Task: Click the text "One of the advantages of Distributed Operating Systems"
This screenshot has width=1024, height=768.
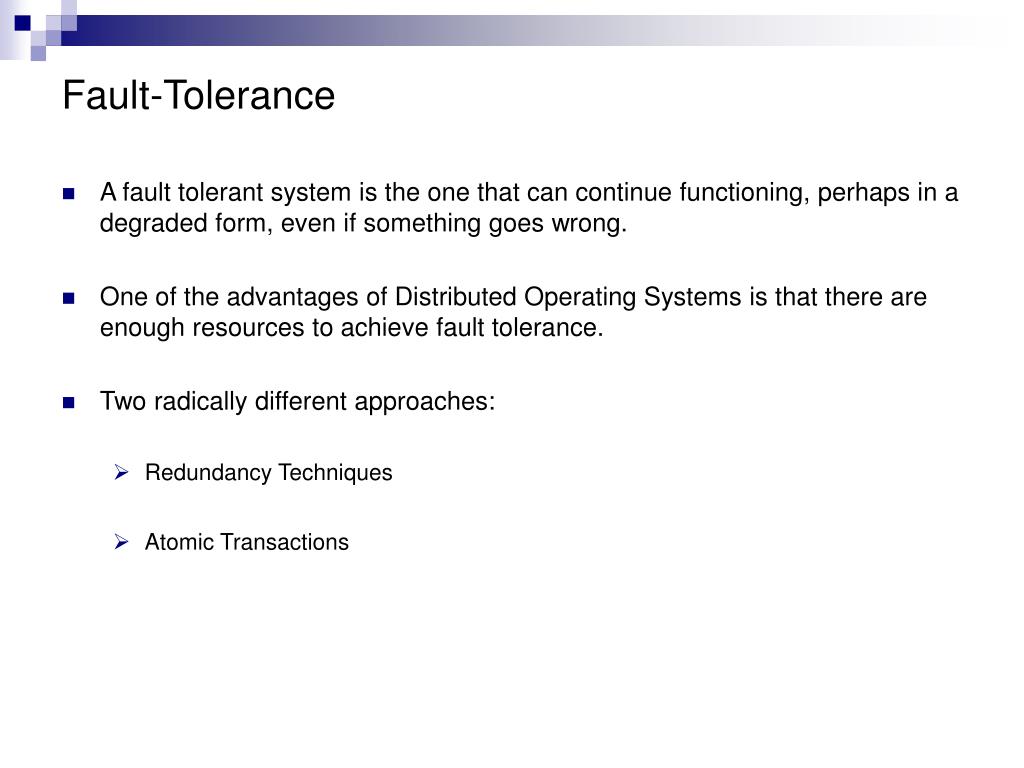Action: point(421,297)
